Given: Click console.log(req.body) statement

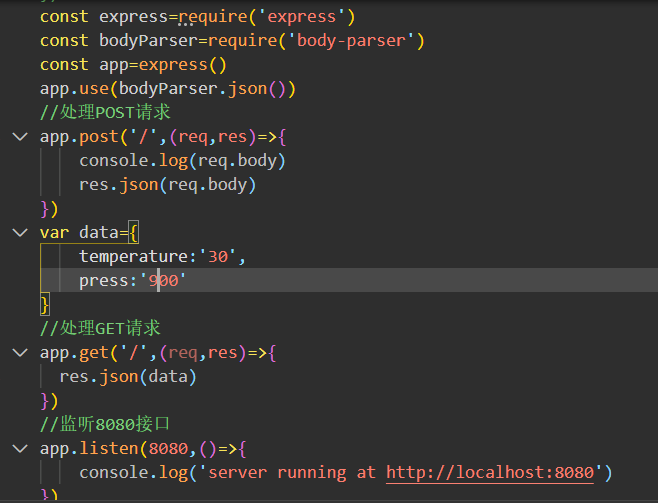Looking at the screenshot, I should (x=183, y=161).
